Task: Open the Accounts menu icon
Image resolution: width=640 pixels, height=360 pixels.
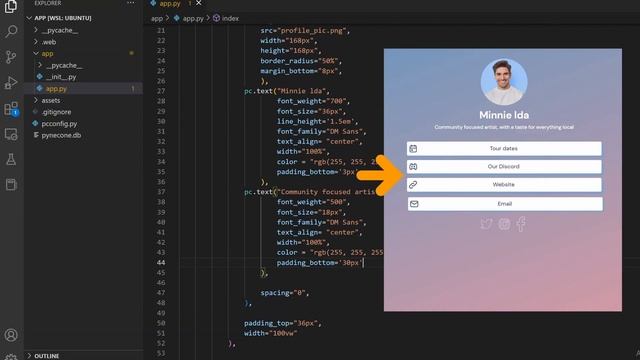Action: (x=11, y=335)
